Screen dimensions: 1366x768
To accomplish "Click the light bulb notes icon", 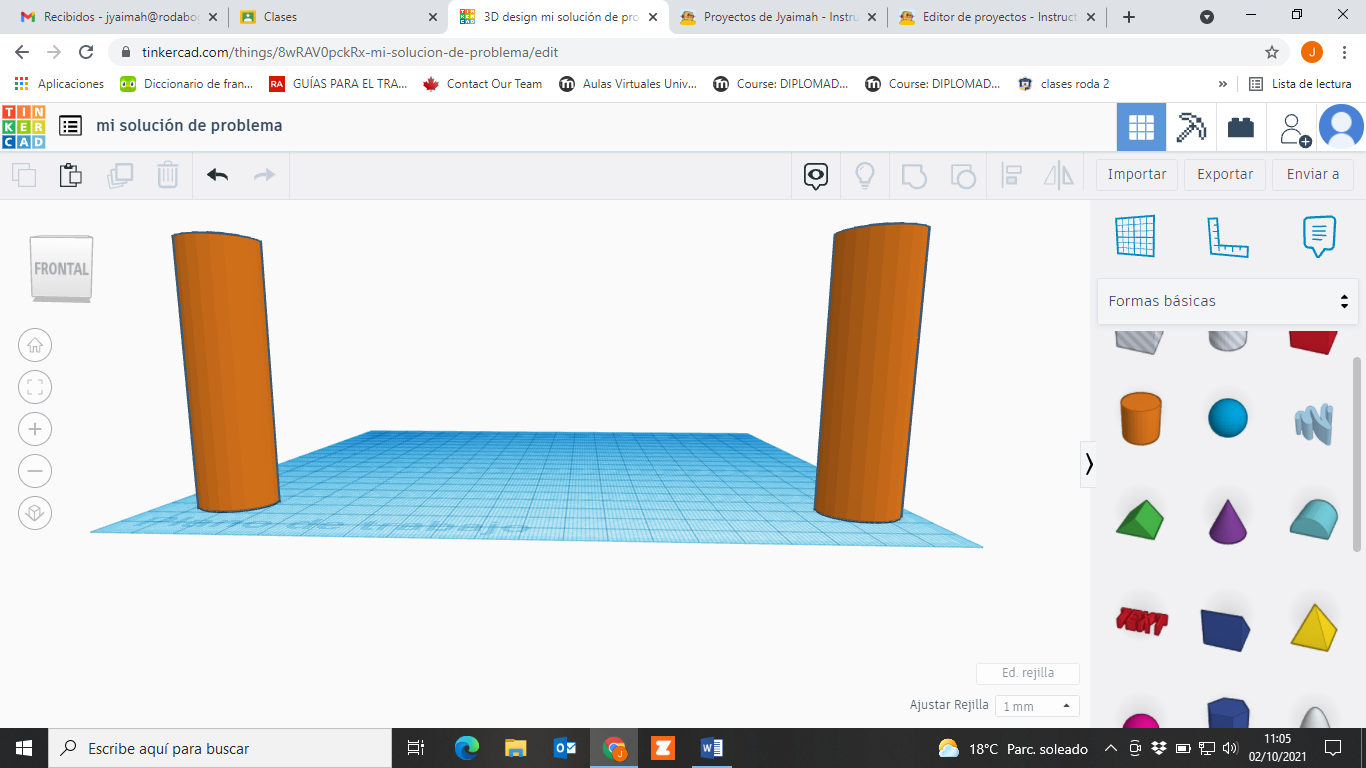I will (x=865, y=176).
